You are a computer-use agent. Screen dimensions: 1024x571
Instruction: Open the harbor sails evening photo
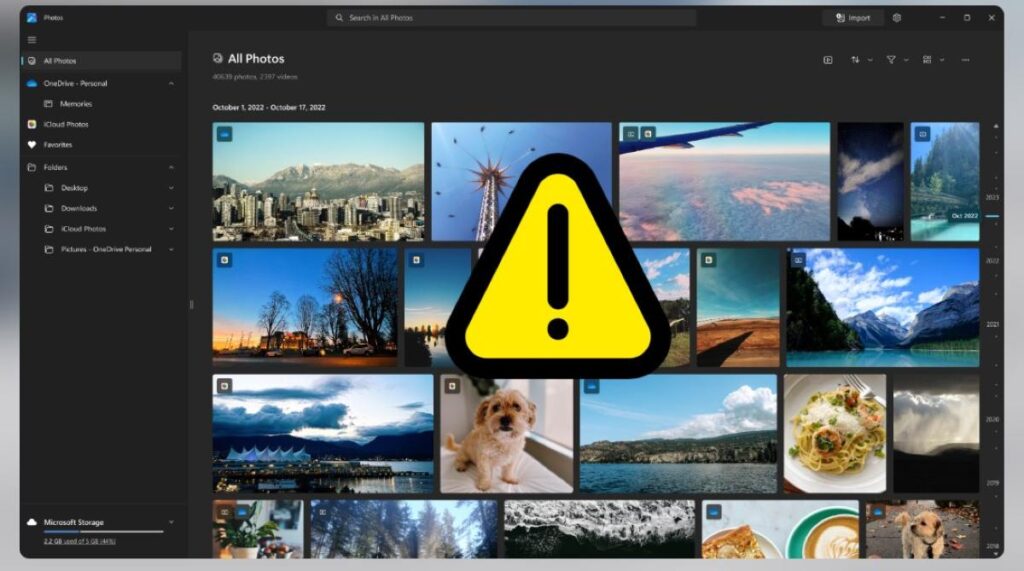[x=323, y=433]
